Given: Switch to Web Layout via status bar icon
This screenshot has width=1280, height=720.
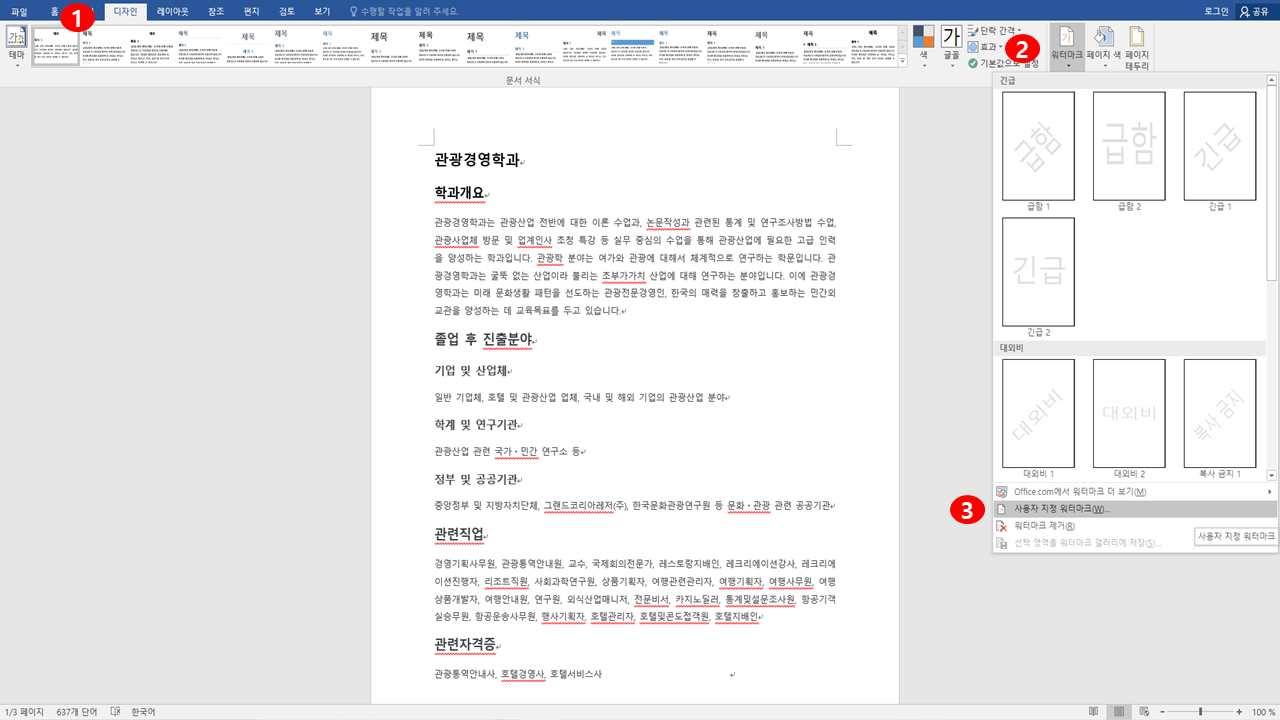Looking at the screenshot, I should coord(1144,711).
